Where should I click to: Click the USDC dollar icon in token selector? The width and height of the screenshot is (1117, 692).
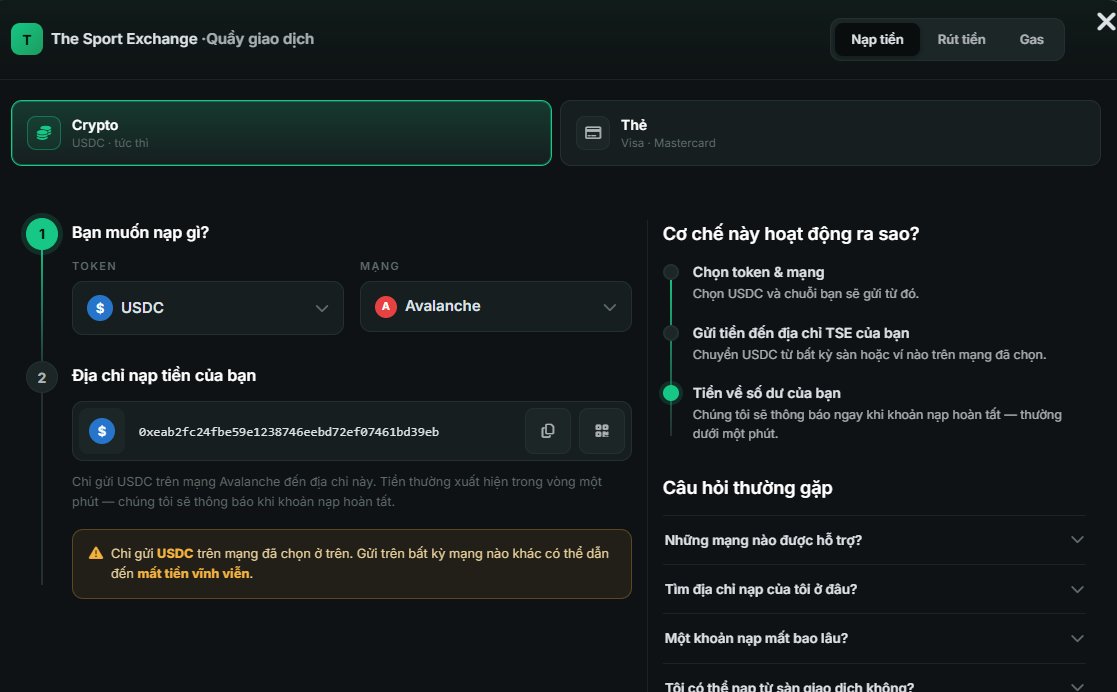100,308
